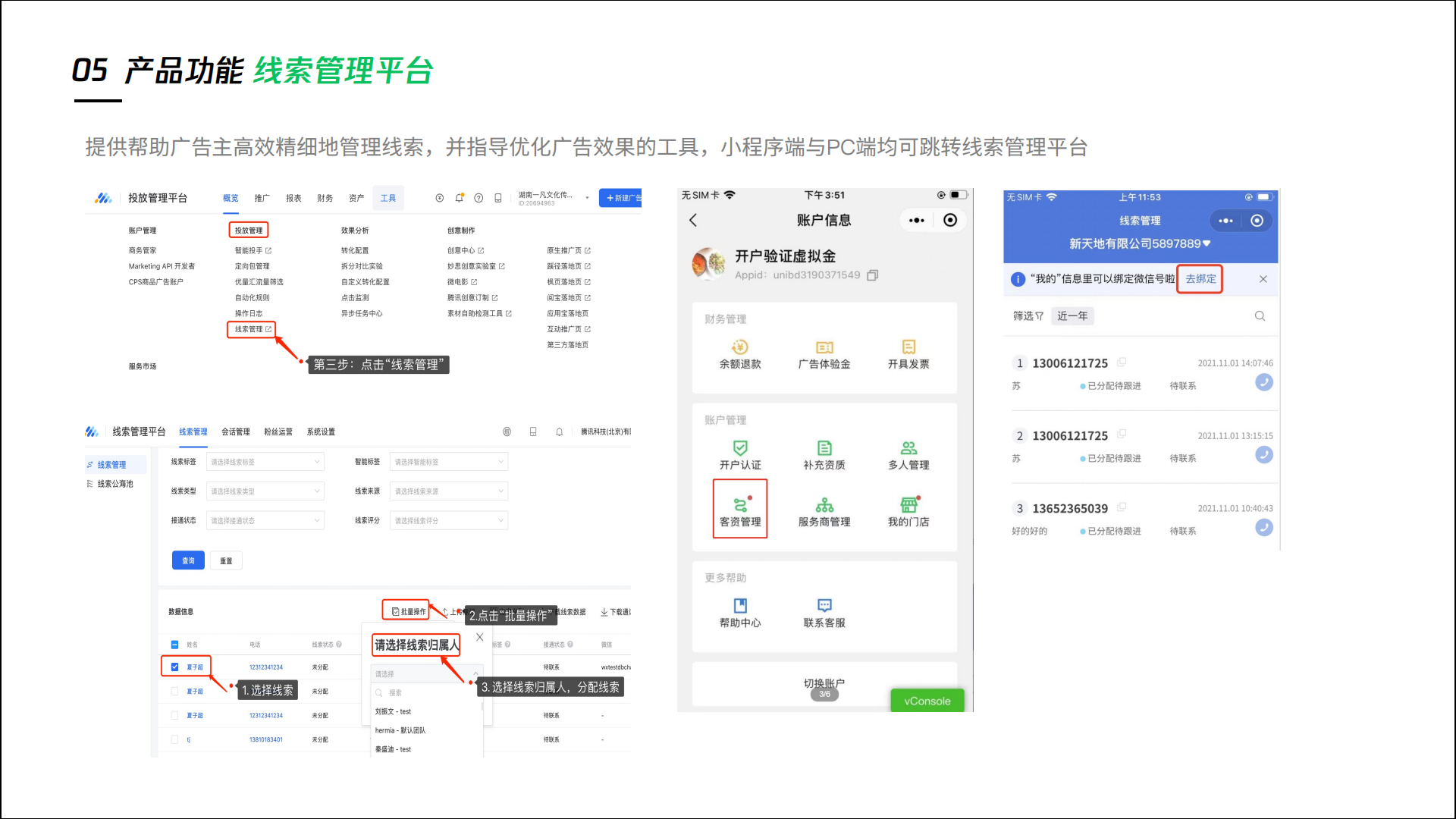
Task: Go back with arrow on 账户信息 page
Action: point(692,220)
